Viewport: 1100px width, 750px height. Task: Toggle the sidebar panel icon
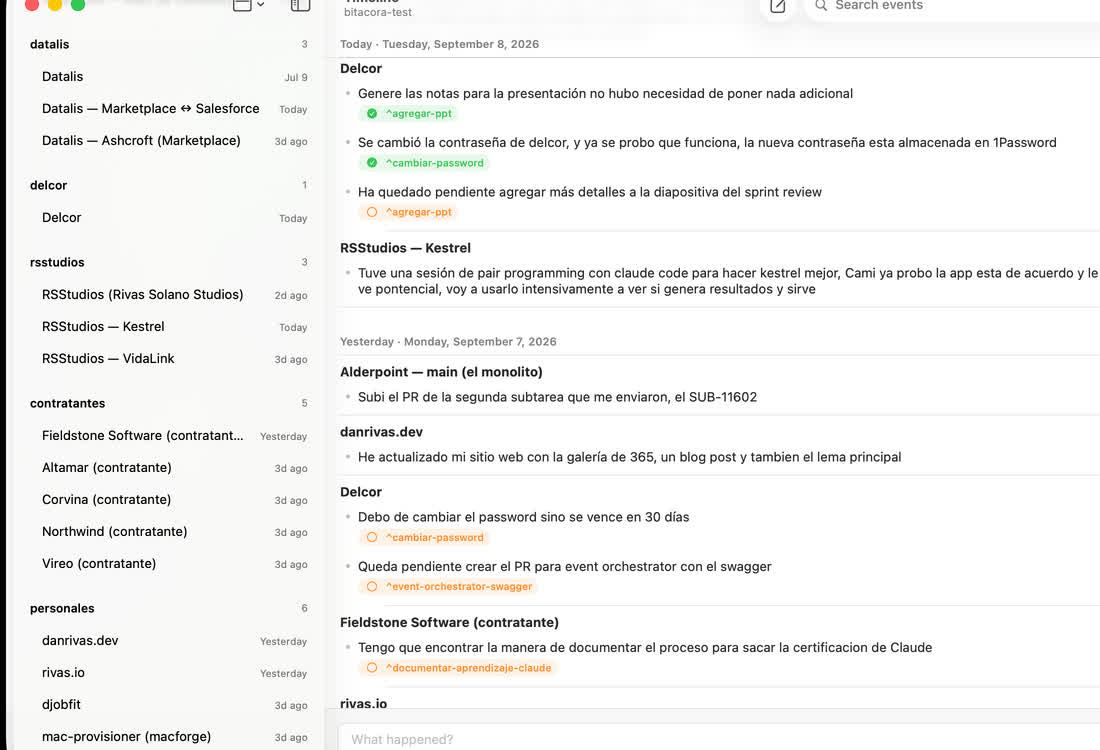click(x=300, y=6)
